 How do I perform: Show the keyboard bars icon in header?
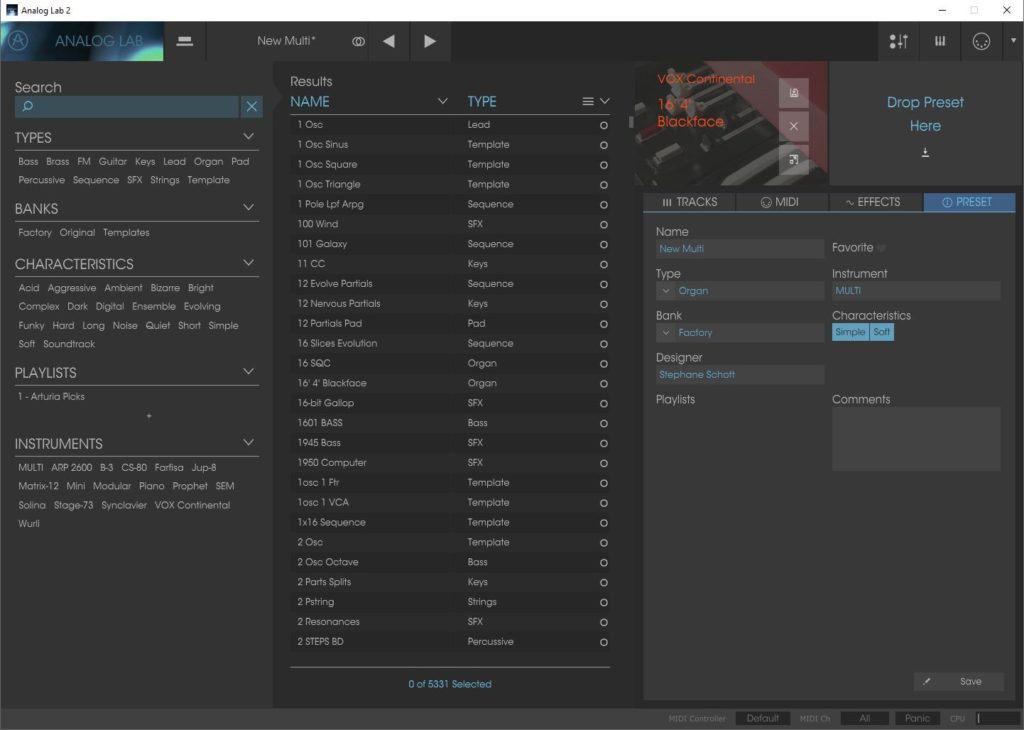pos(940,41)
